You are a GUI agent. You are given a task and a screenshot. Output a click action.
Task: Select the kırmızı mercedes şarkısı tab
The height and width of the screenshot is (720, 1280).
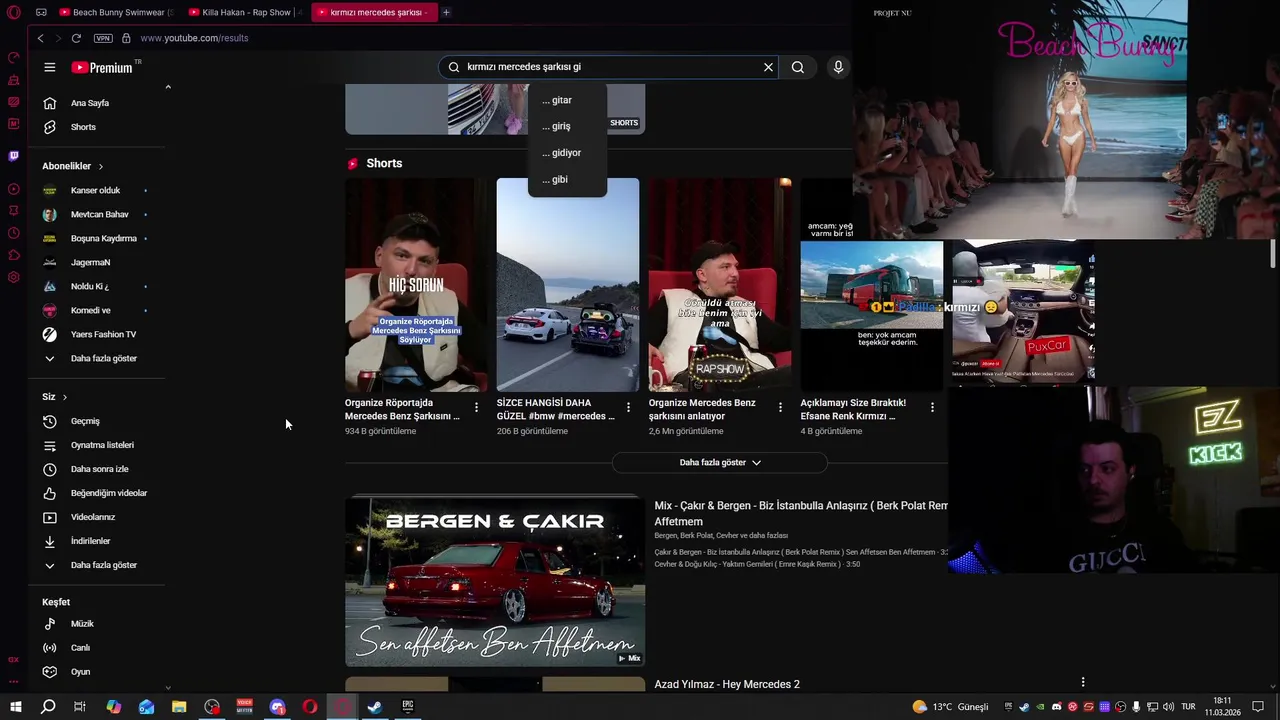(x=375, y=12)
